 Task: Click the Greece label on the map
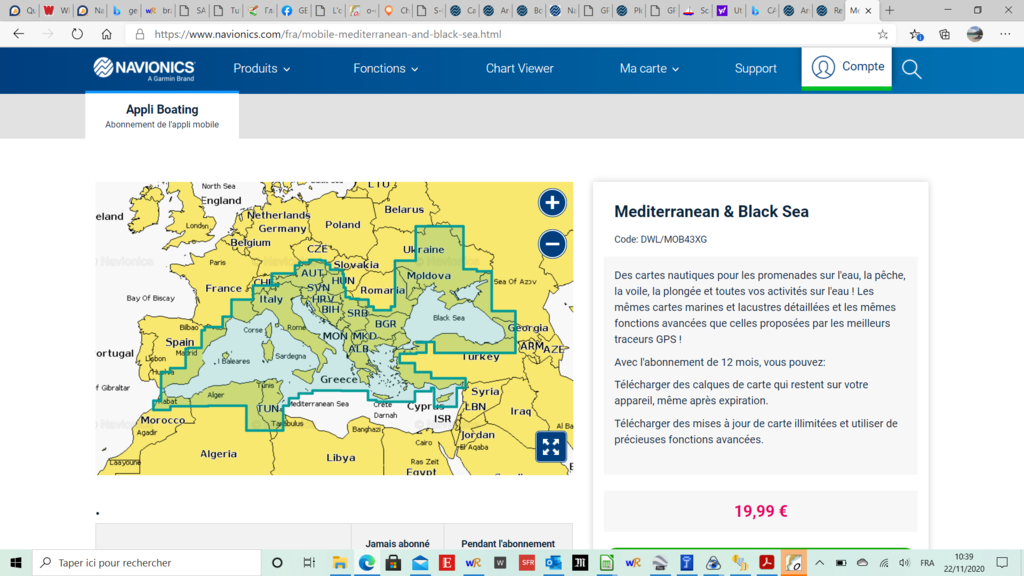(x=339, y=379)
